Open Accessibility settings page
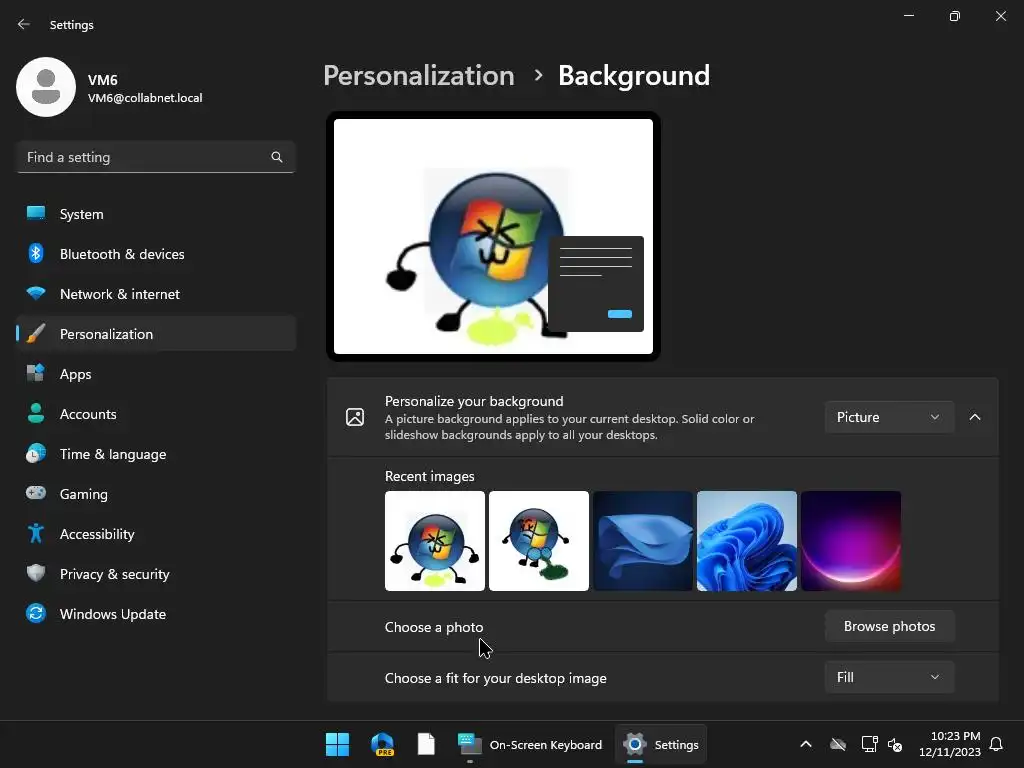This screenshot has height=768, width=1024. click(156, 534)
